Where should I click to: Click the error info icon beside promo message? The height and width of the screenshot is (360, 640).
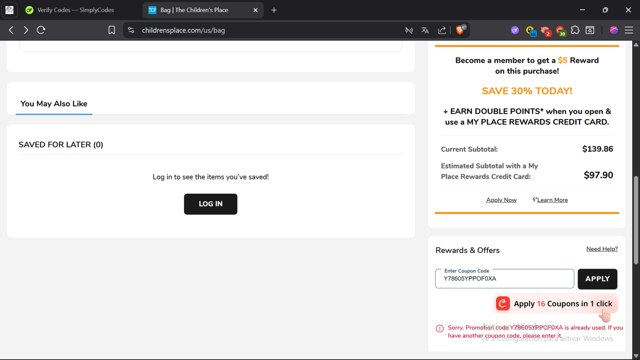(x=440, y=329)
